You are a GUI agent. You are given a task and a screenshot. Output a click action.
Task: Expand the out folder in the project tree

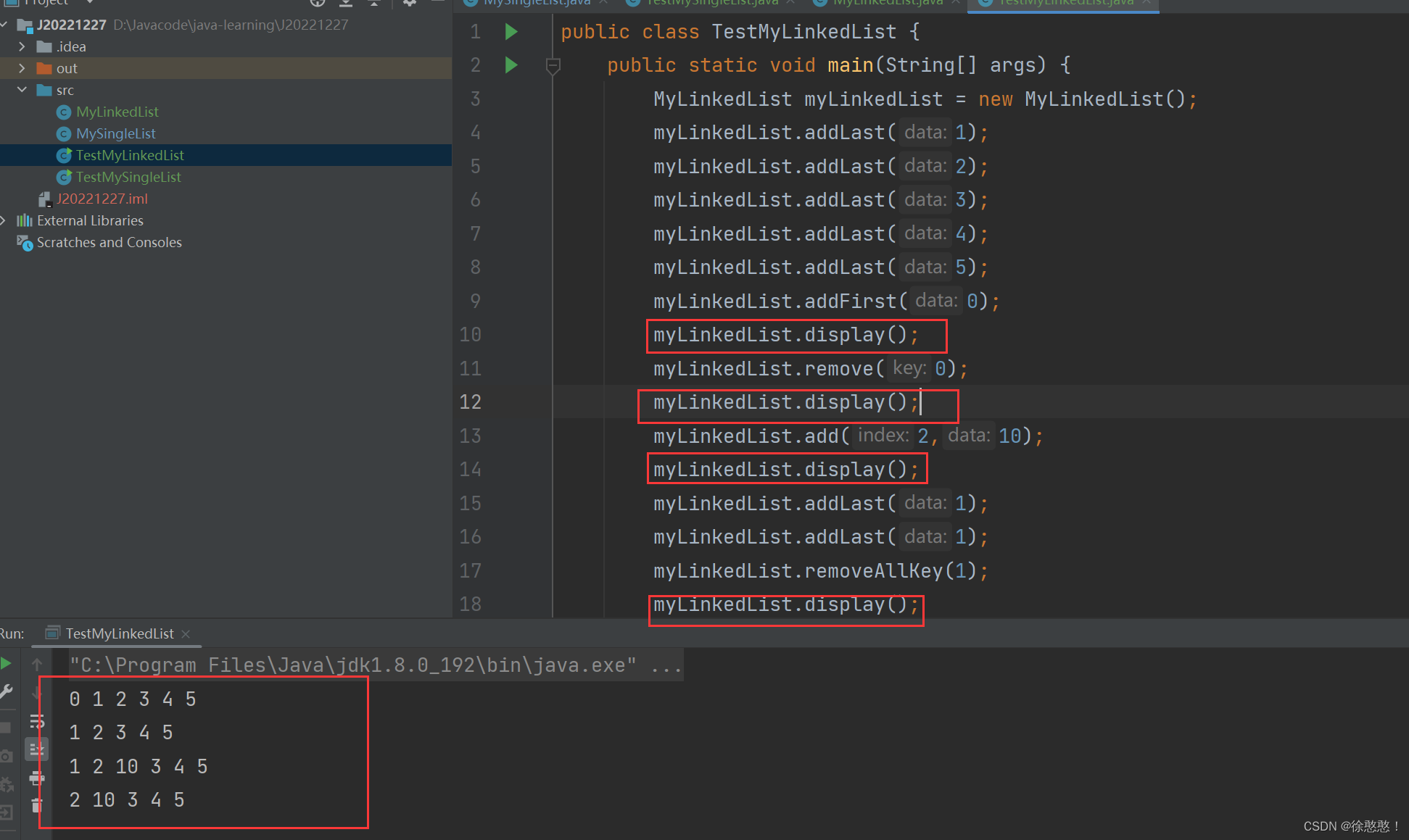click(22, 68)
